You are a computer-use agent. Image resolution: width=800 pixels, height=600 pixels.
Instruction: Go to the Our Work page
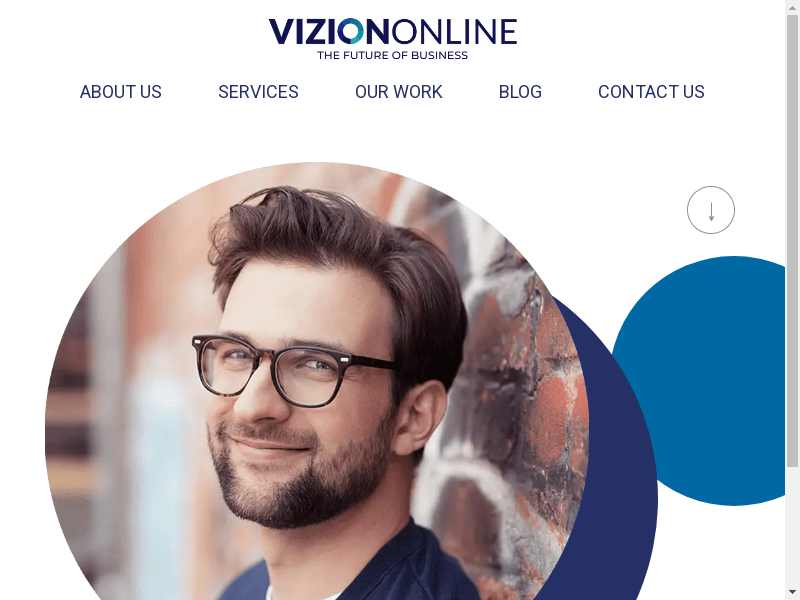398,92
